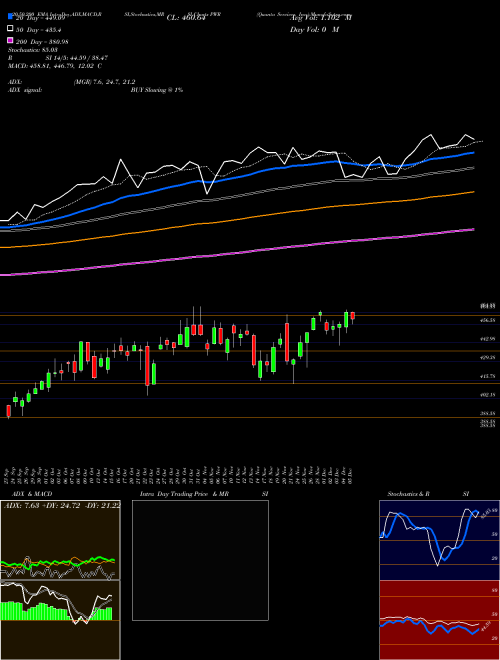Click the 'Day Vol: 0 M' label

[x=314, y=30]
